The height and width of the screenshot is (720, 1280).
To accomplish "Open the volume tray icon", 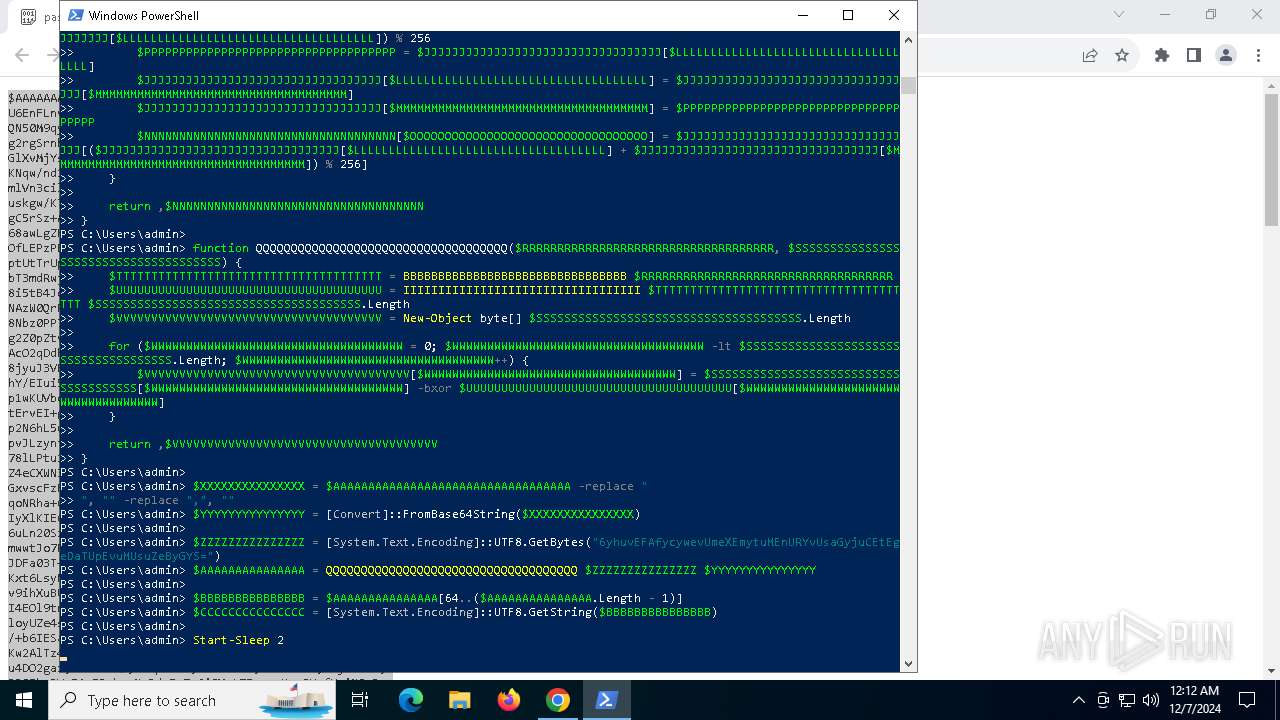I will pyautogui.click(x=1151, y=700).
